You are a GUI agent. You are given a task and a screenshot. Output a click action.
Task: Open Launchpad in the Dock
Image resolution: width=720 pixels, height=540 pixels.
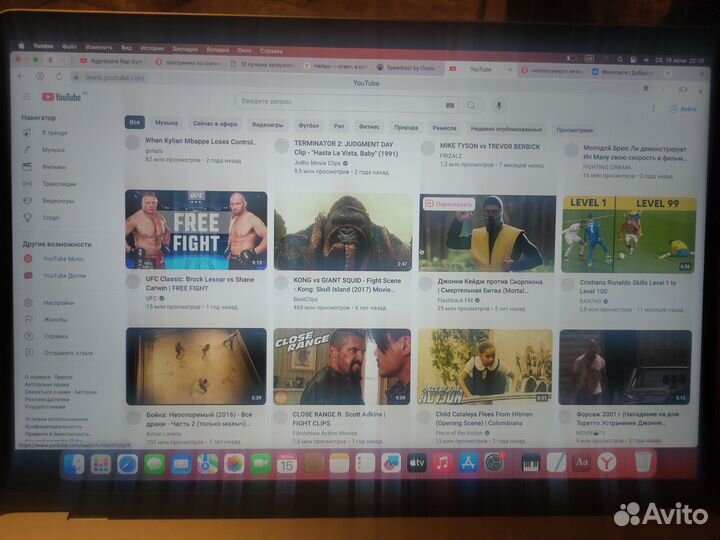pyautogui.click(x=101, y=464)
